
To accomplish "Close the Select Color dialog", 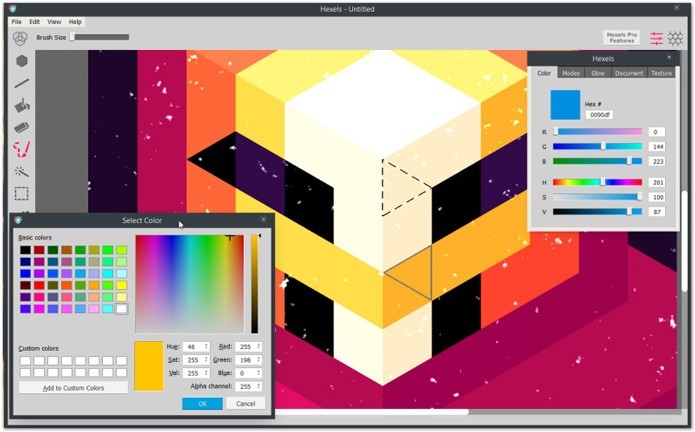I will pyautogui.click(x=264, y=219).
